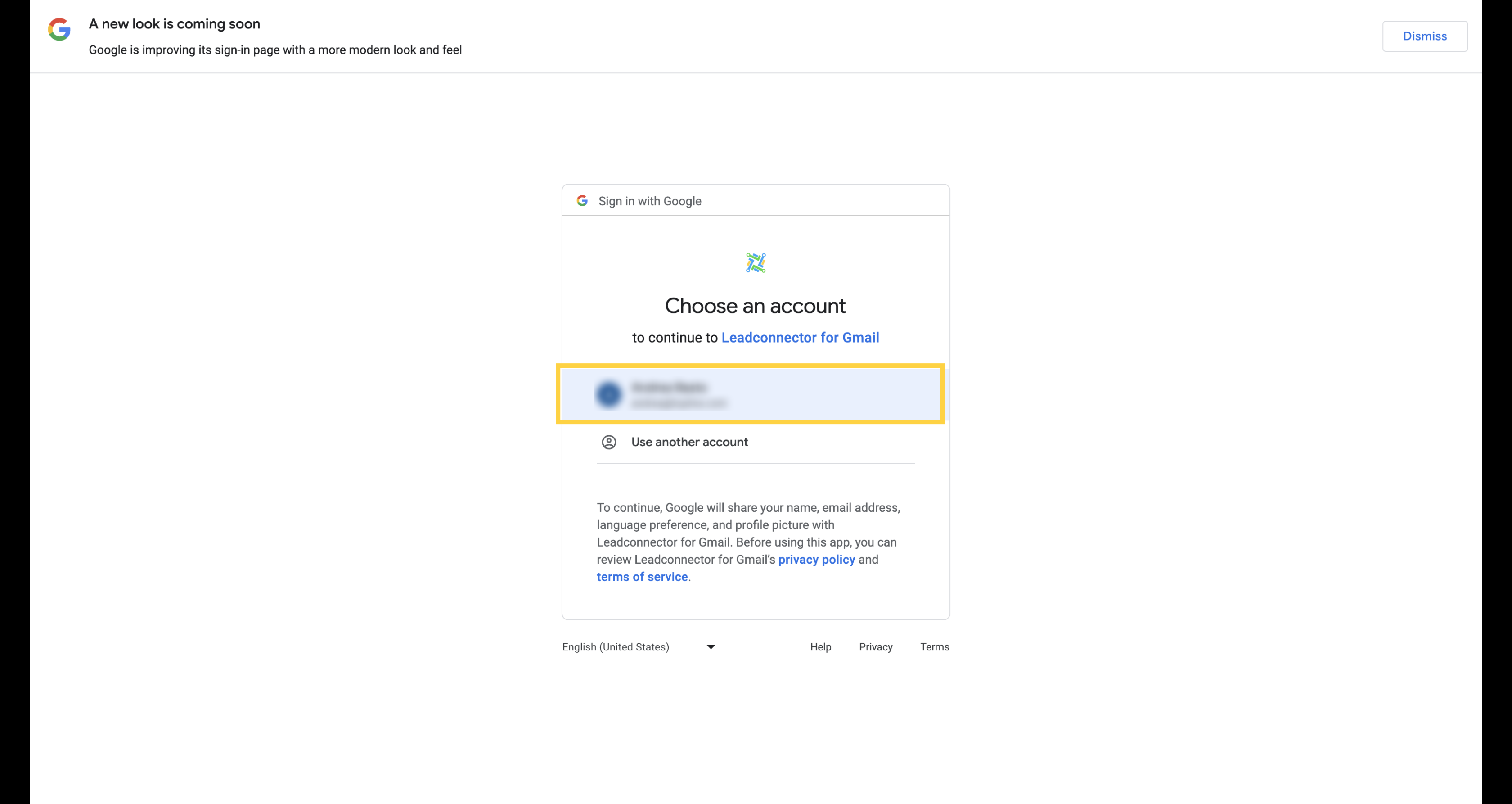
Task: Click the small Google icon in sign-in header
Action: (582, 201)
